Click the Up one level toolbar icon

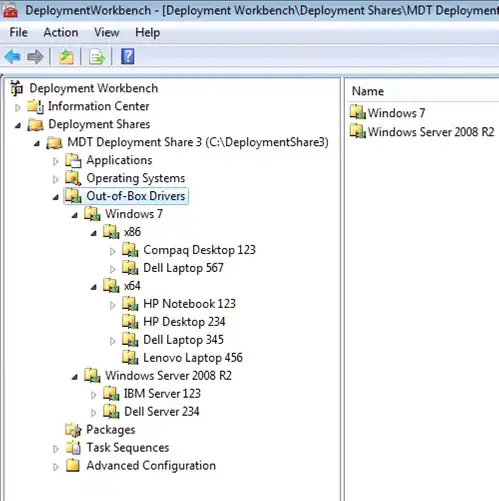(x=66, y=57)
